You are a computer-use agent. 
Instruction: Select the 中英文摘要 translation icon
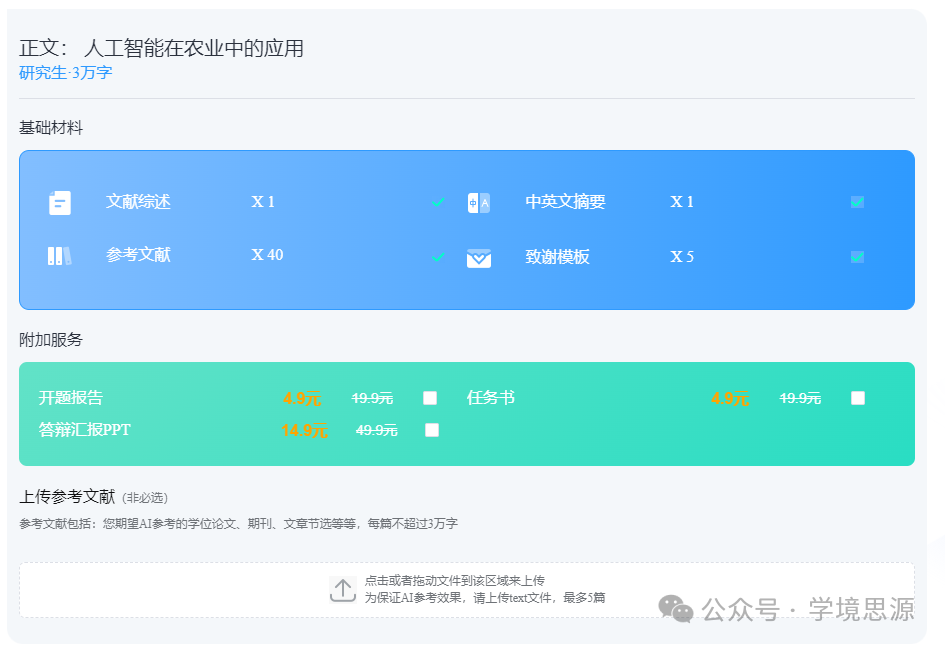coord(479,201)
